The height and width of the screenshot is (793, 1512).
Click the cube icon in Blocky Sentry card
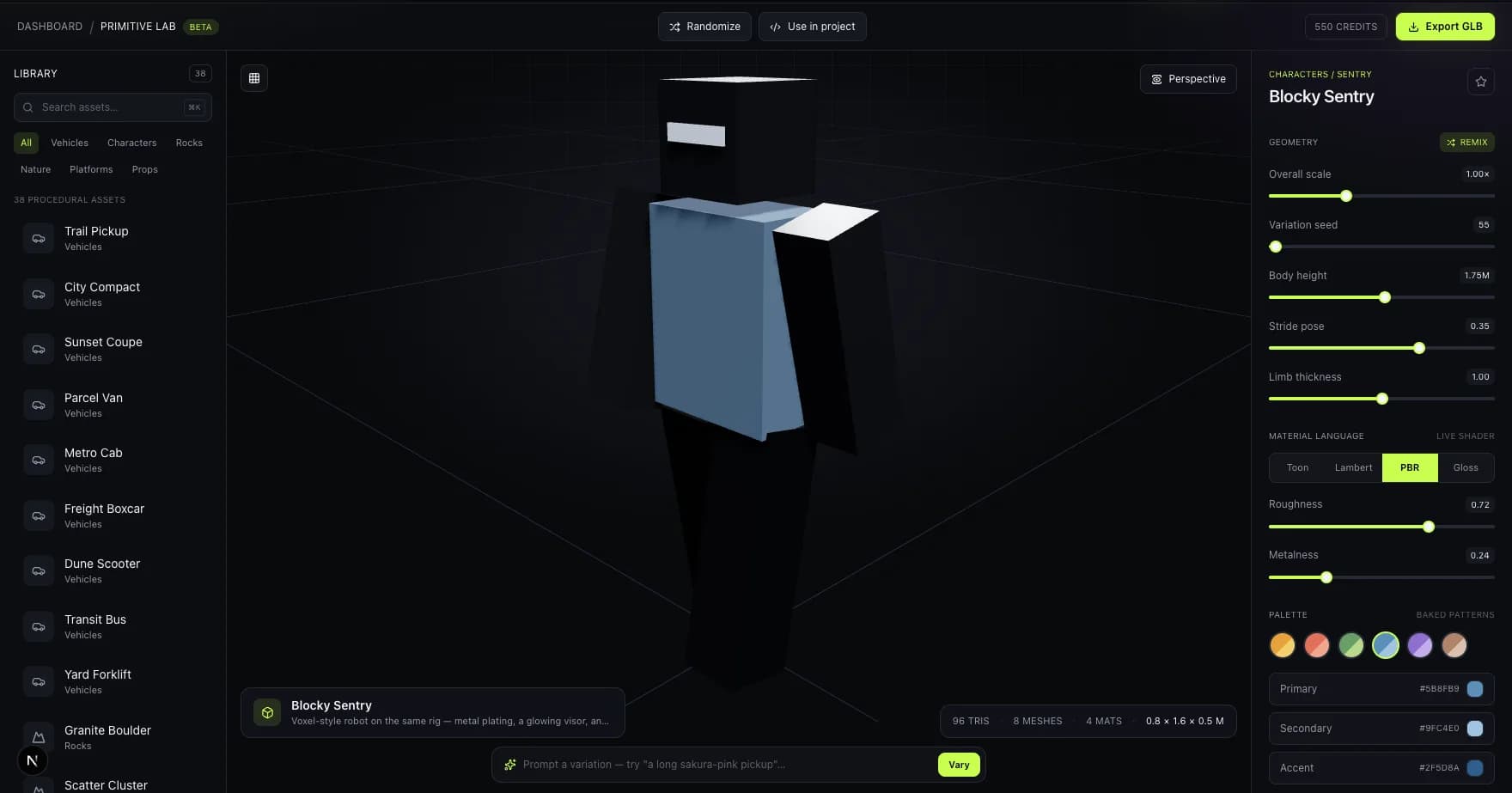pos(267,712)
